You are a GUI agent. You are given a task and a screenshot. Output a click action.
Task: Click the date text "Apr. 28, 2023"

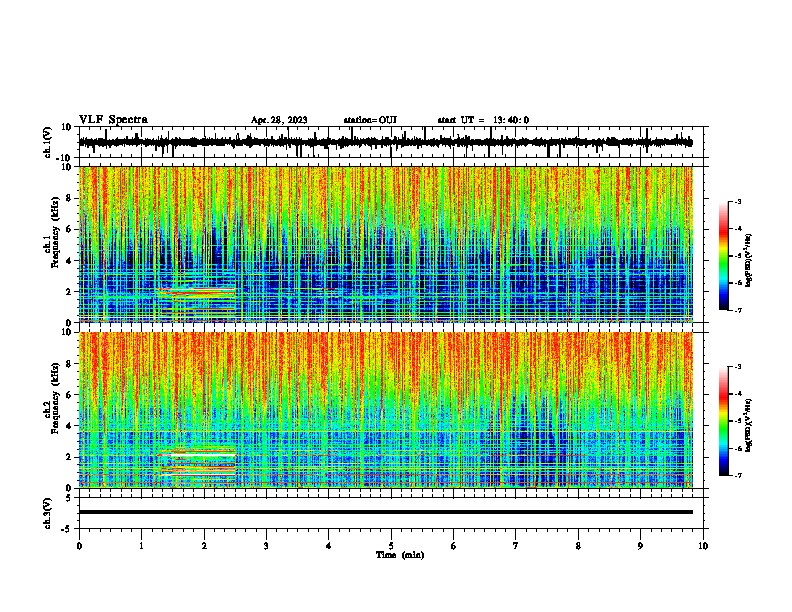[x=279, y=120]
